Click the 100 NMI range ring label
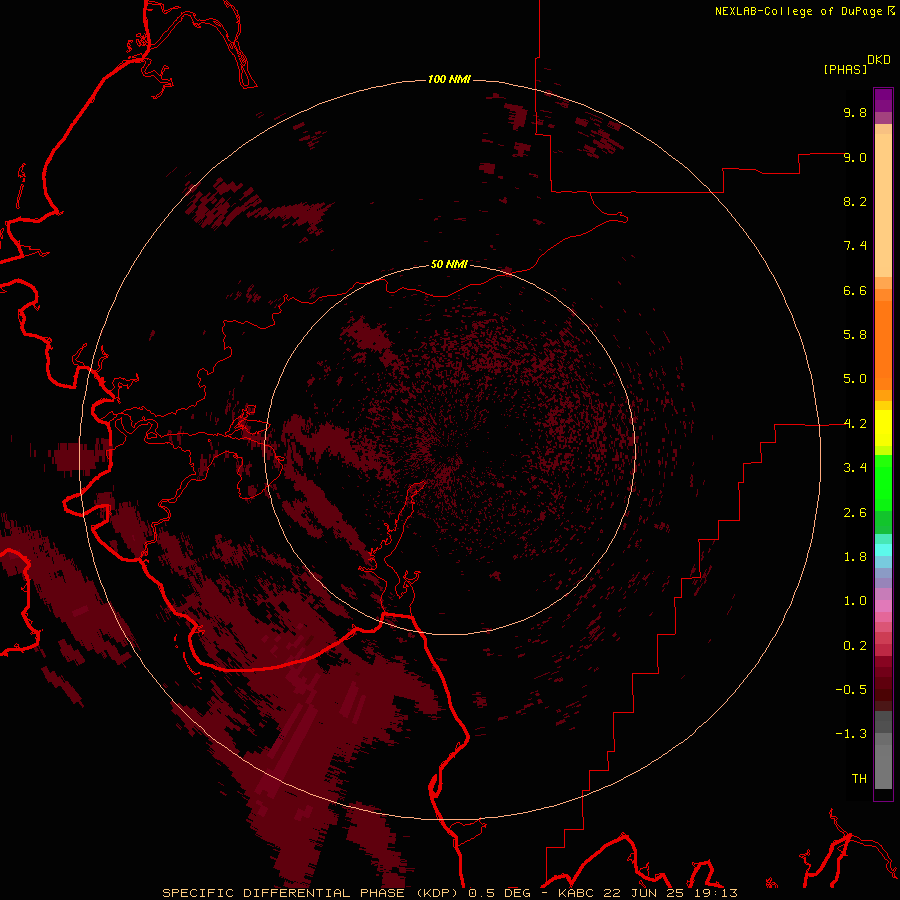The image size is (900, 900). (x=449, y=79)
